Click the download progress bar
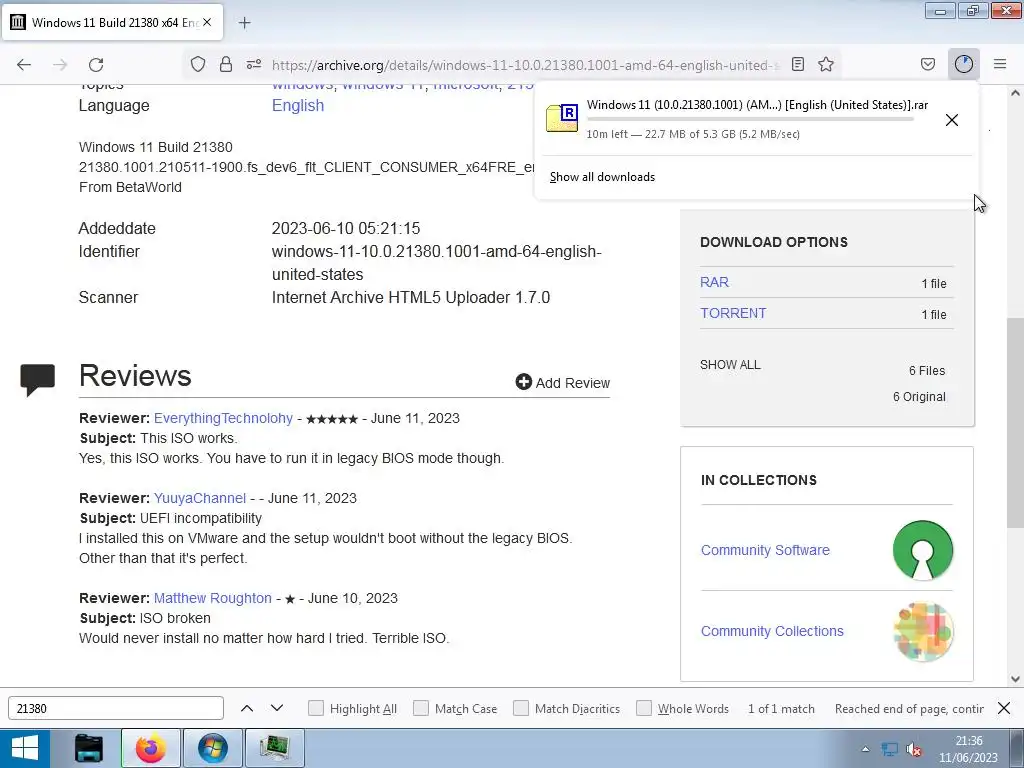This screenshot has width=1024, height=768. (x=750, y=119)
